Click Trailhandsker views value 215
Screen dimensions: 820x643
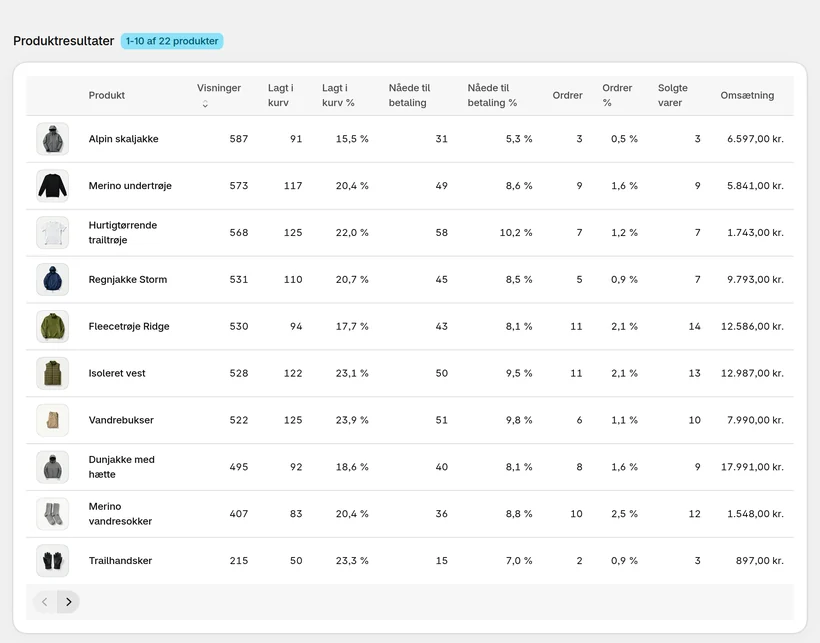click(238, 561)
